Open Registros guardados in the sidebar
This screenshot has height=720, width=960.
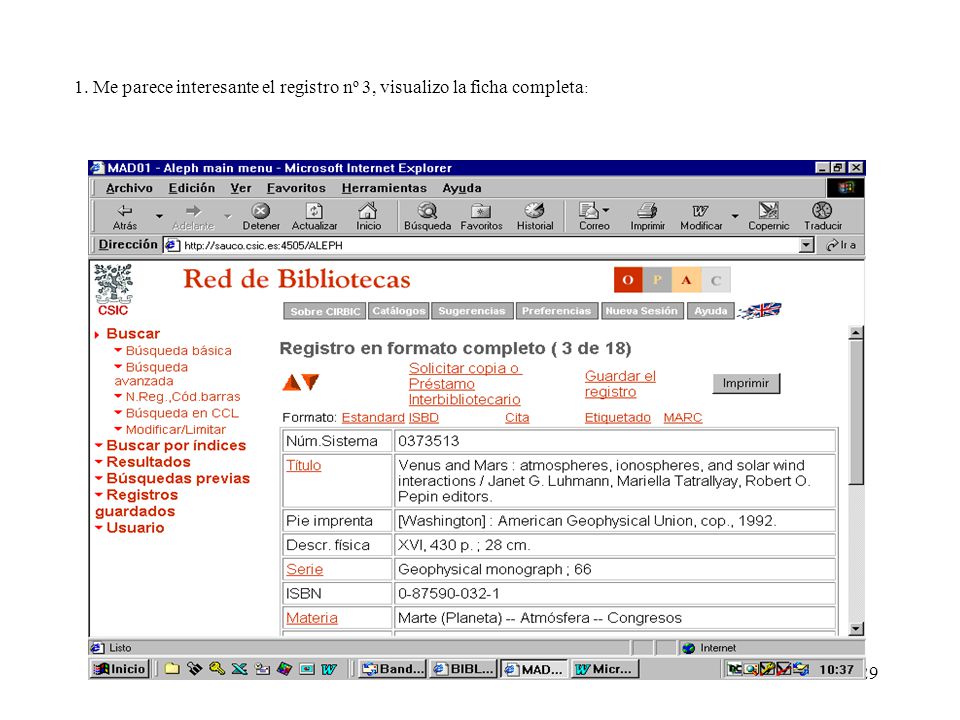(137, 503)
